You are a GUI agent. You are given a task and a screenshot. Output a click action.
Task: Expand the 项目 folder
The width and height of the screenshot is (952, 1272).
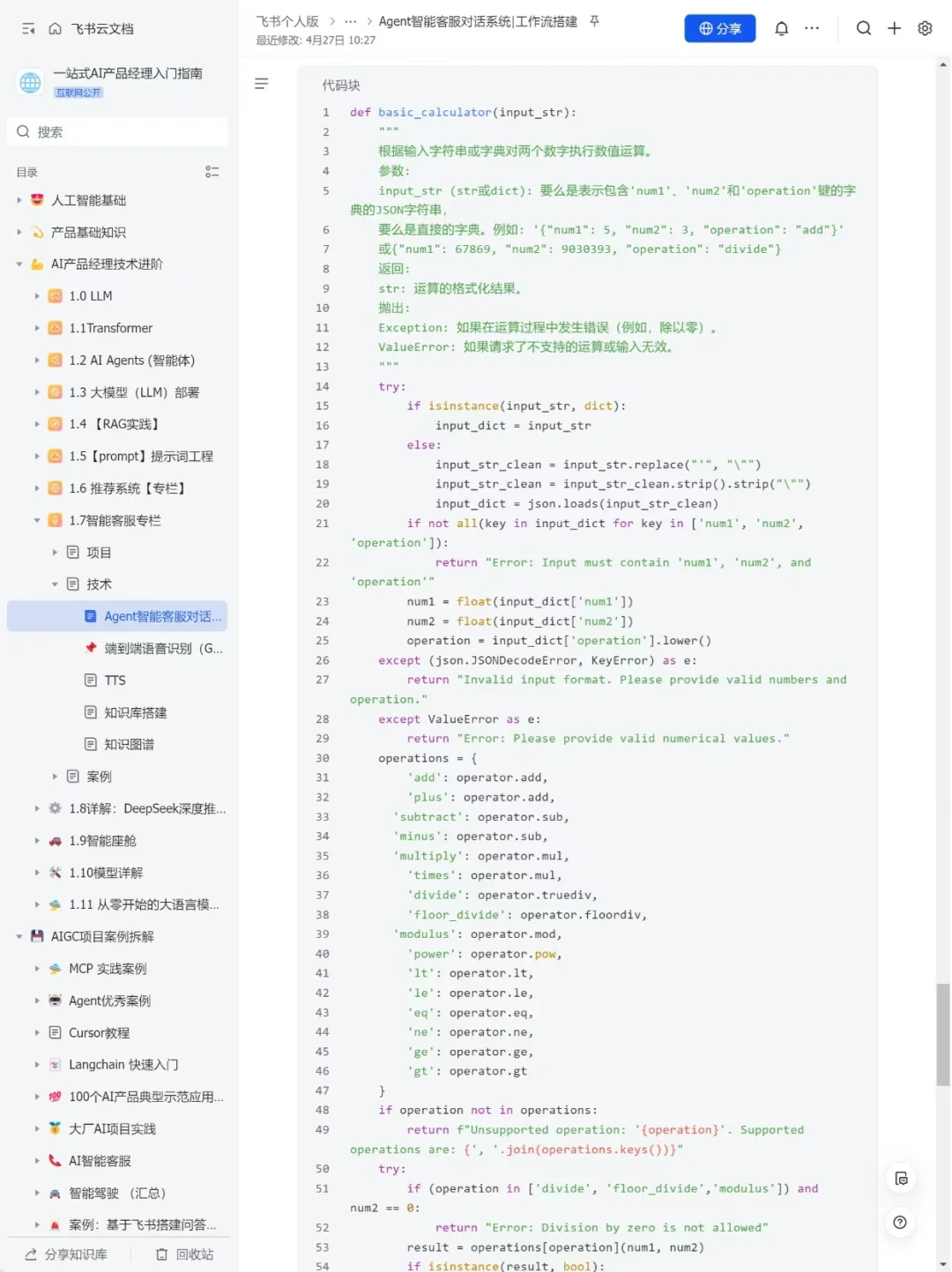coord(55,553)
